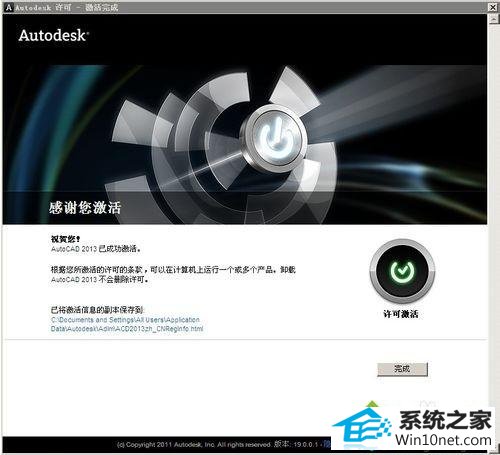Click the blue privacy link beside version number

327,444
